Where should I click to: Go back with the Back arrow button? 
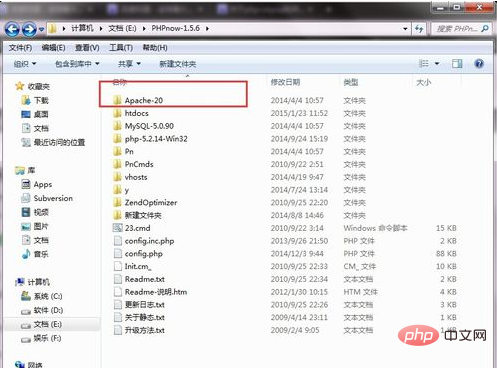[12, 29]
